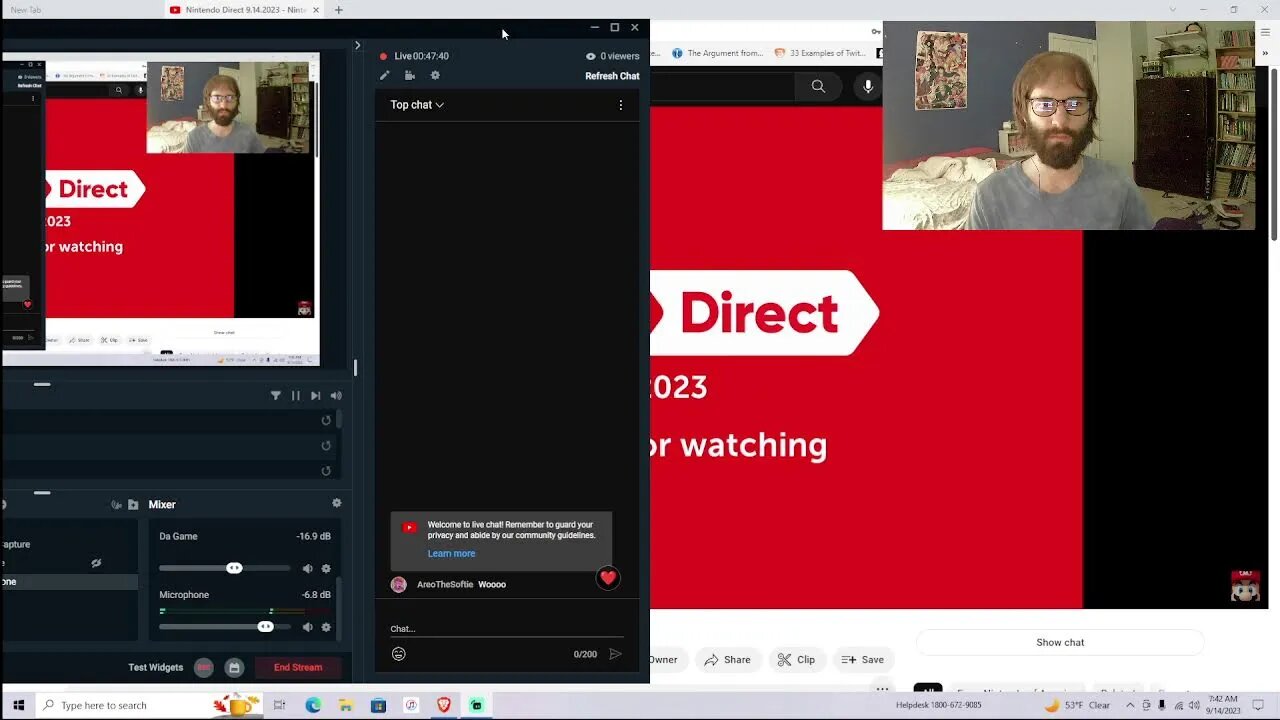Click the replay buffer button beside REC
Viewport: 1280px width, 720px height.
pyautogui.click(x=234, y=667)
